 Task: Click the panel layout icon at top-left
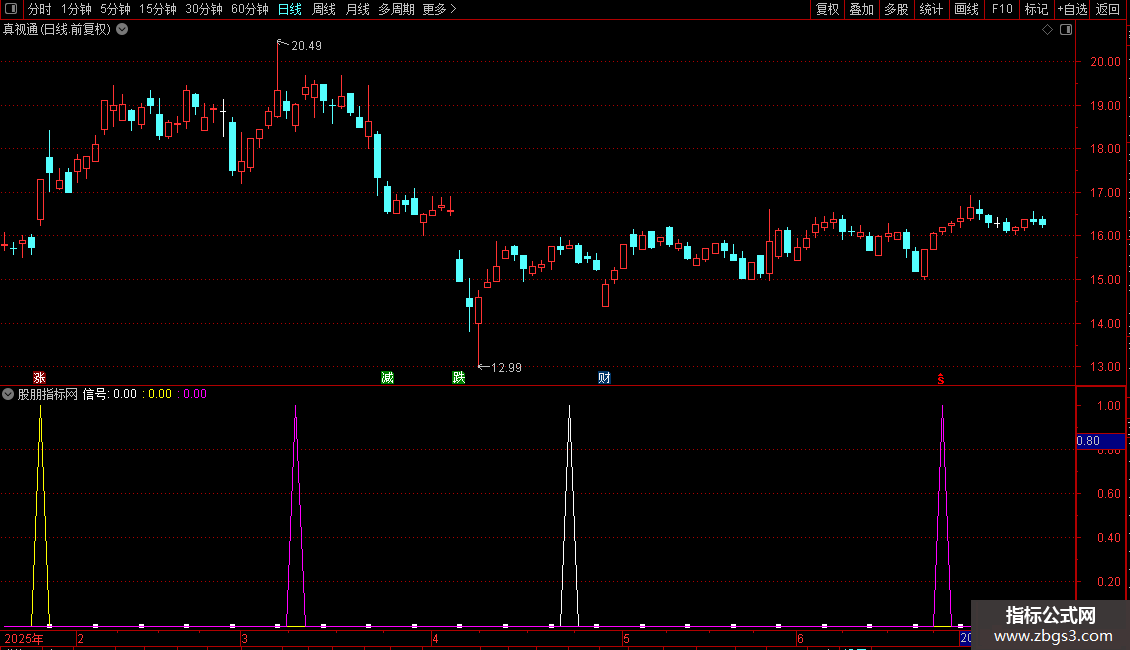click(11, 9)
